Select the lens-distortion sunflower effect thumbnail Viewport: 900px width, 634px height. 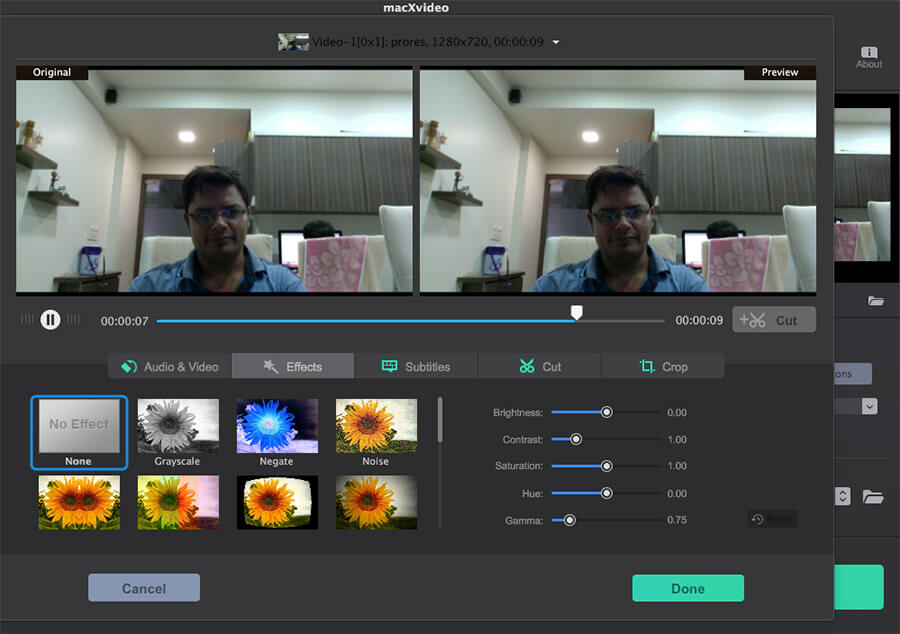pos(277,502)
